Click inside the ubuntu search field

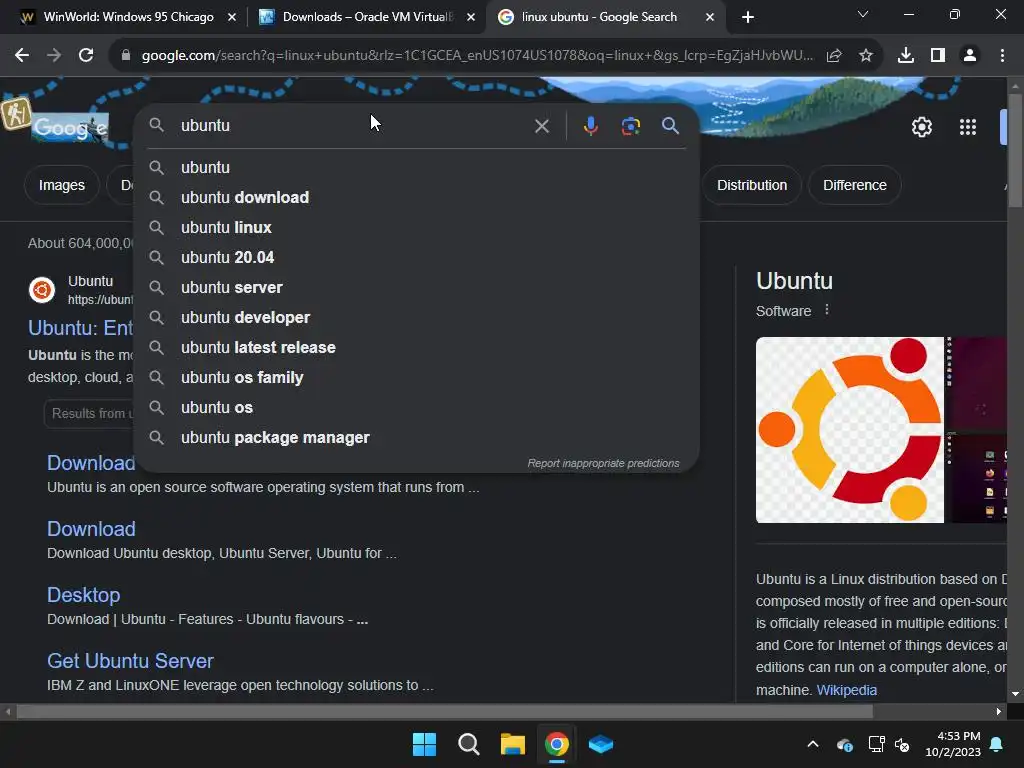pos(353,125)
